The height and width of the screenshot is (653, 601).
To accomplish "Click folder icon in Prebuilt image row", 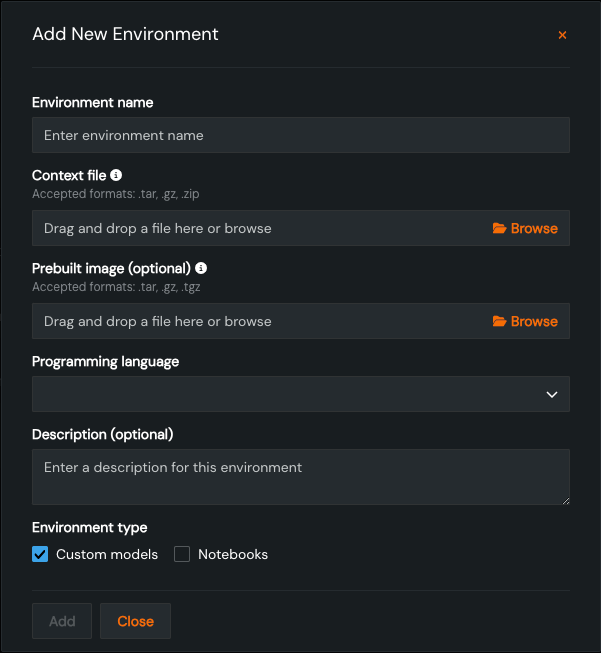I will [x=500, y=321].
